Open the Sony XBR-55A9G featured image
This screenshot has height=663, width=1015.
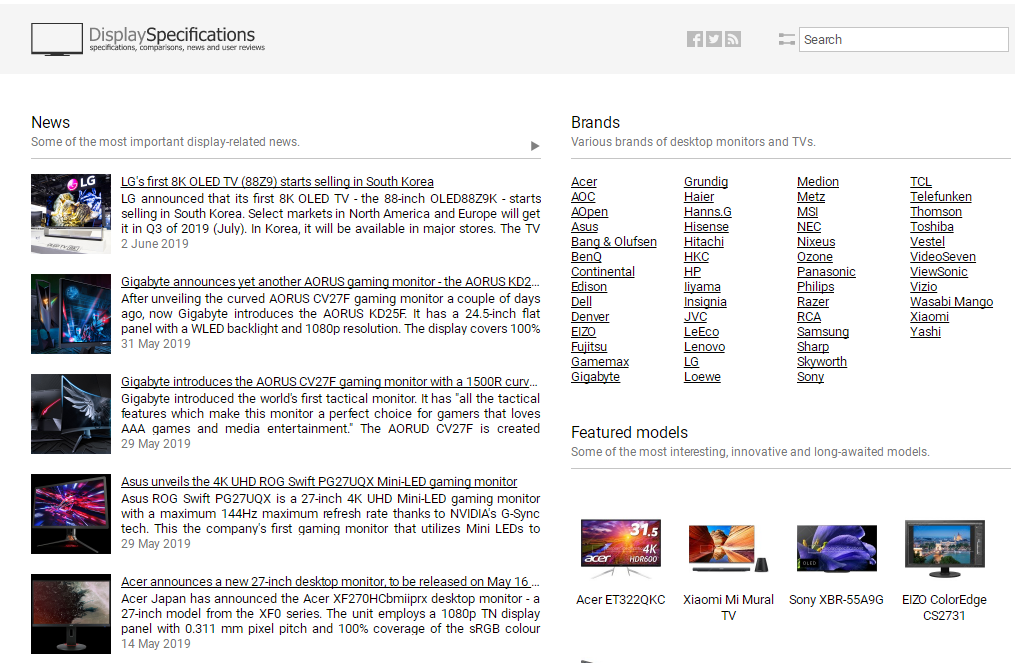[836, 548]
